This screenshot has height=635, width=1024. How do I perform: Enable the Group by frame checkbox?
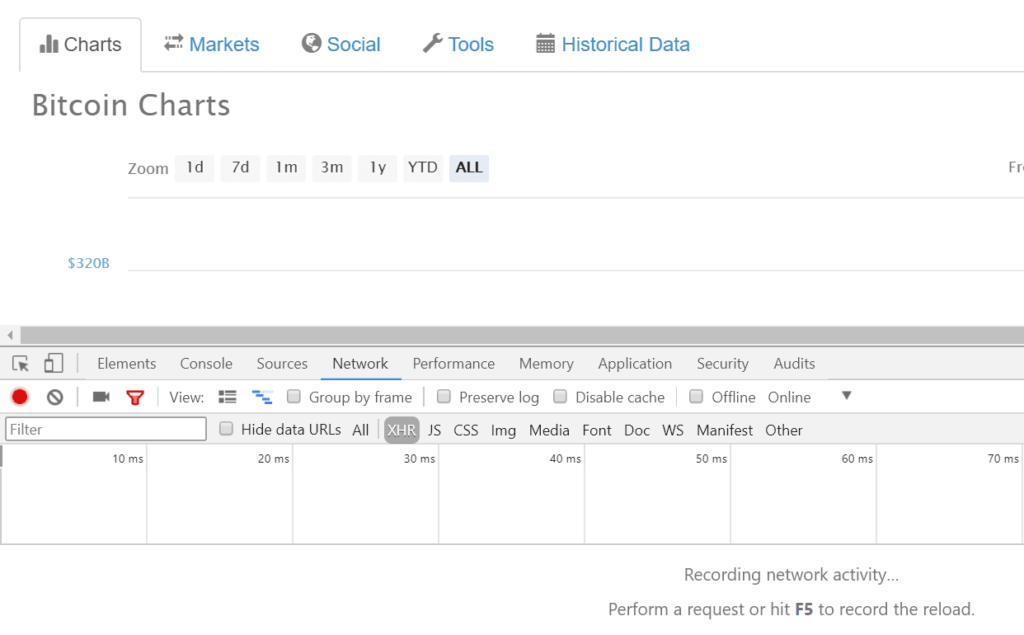point(294,397)
